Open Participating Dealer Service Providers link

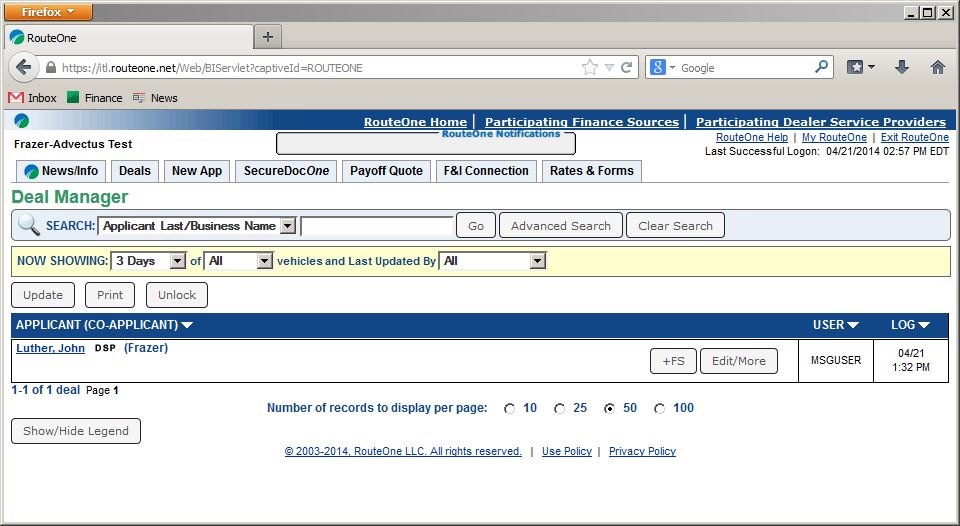tap(821, 121)
